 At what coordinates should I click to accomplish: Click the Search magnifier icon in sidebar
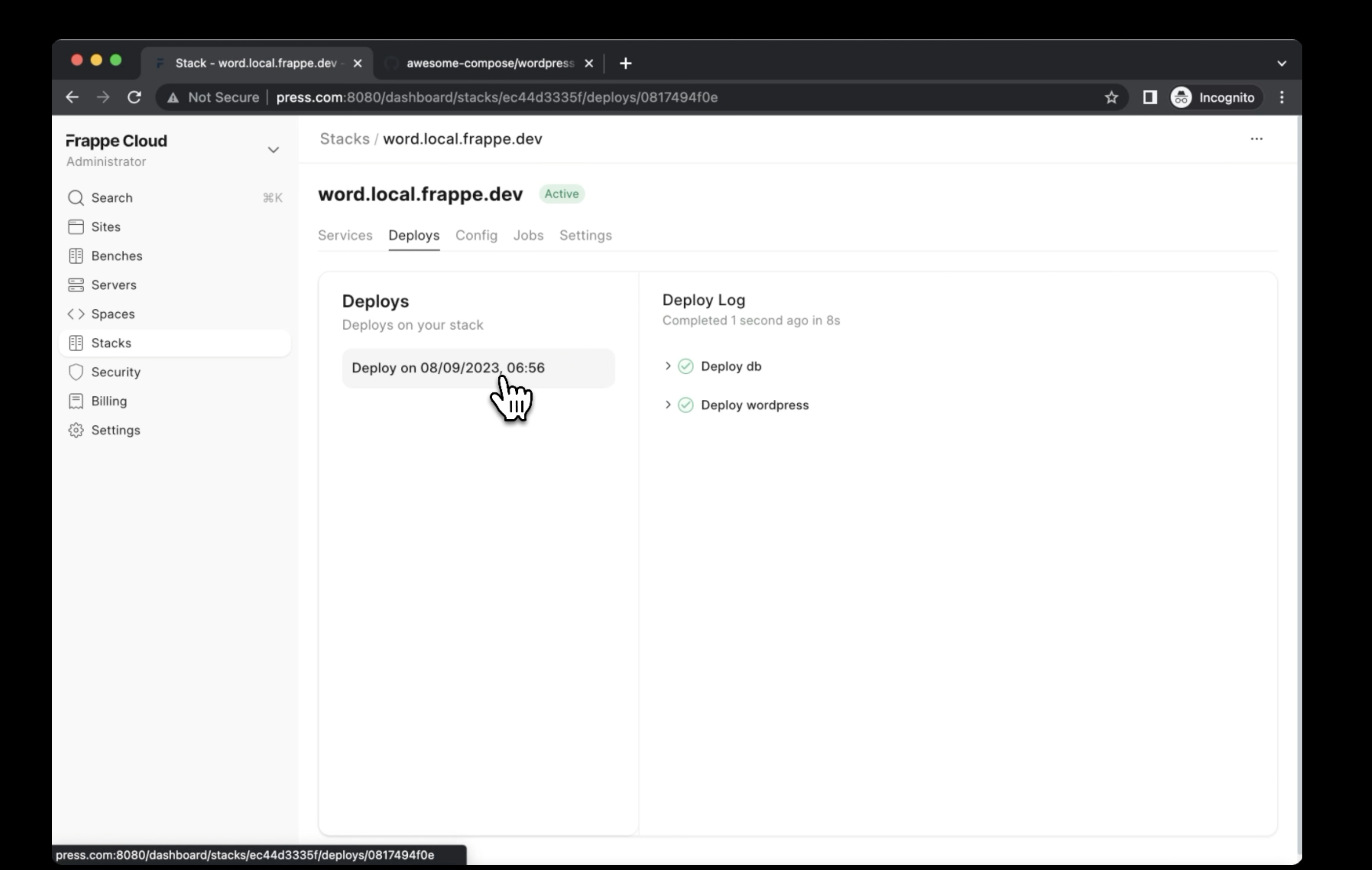(75, 198)
